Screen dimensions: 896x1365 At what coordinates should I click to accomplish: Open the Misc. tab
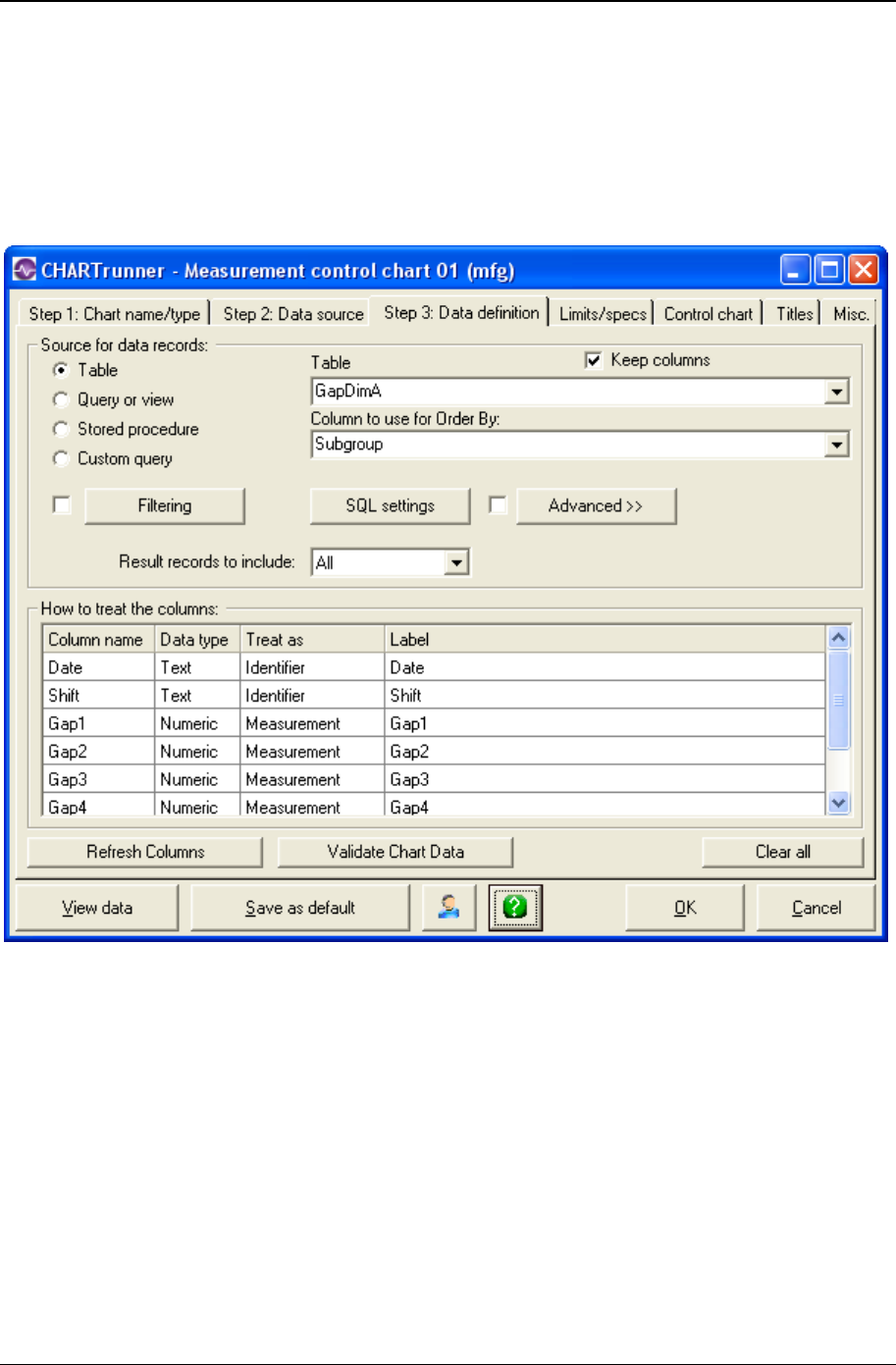[x=851, y=314]
